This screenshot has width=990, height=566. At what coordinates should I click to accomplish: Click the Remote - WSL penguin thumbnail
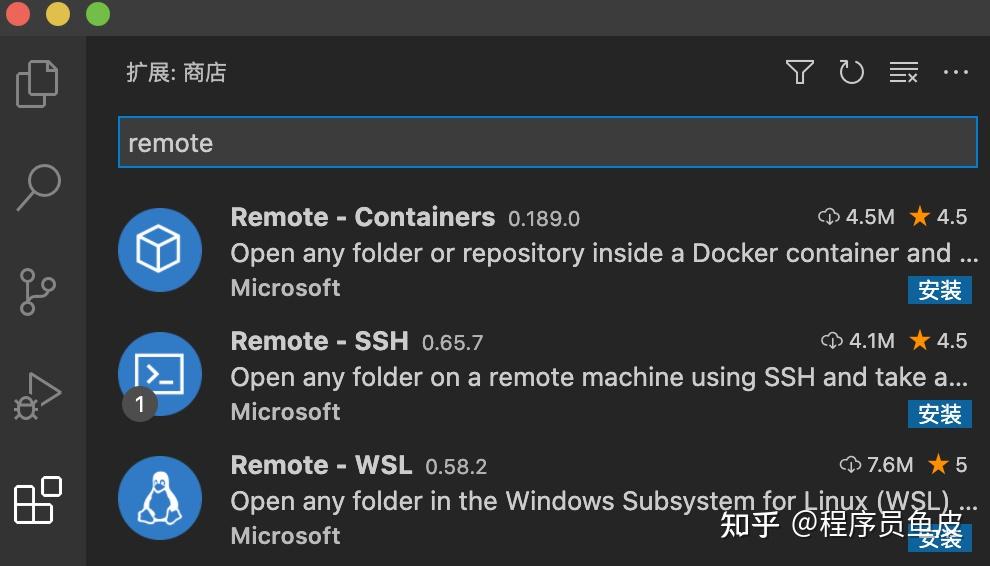click(160, 498)
